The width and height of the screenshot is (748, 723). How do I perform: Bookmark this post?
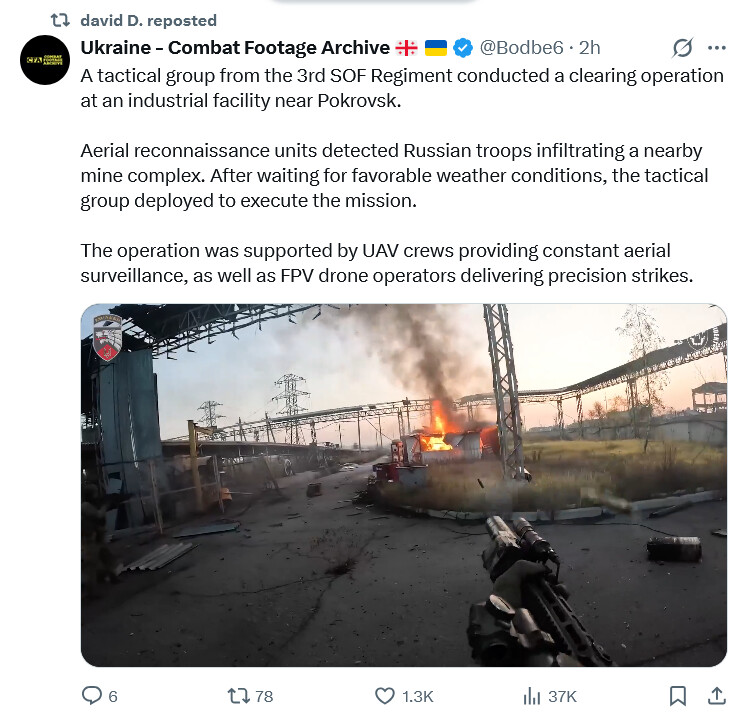pyautogui.click(x=677, y=695)
